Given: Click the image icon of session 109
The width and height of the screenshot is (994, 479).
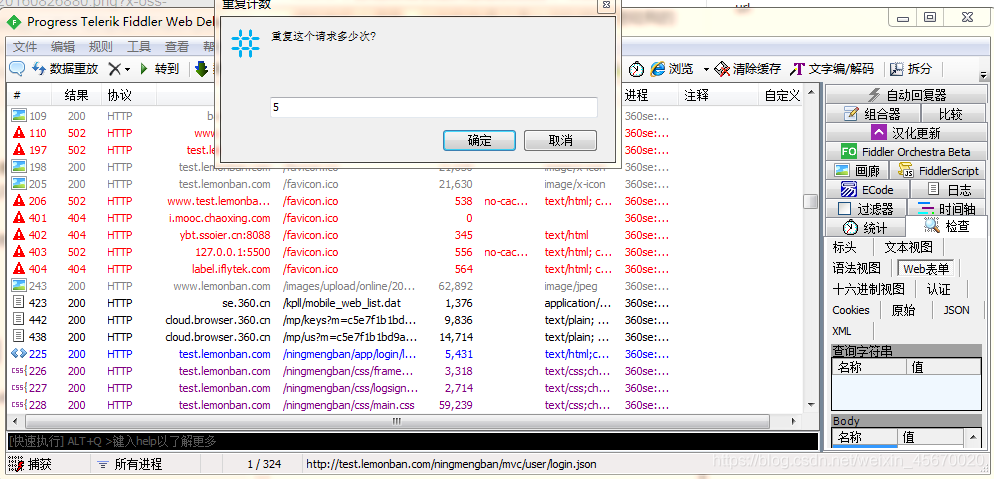Looking at the screenshot, I should click(19, 116).
